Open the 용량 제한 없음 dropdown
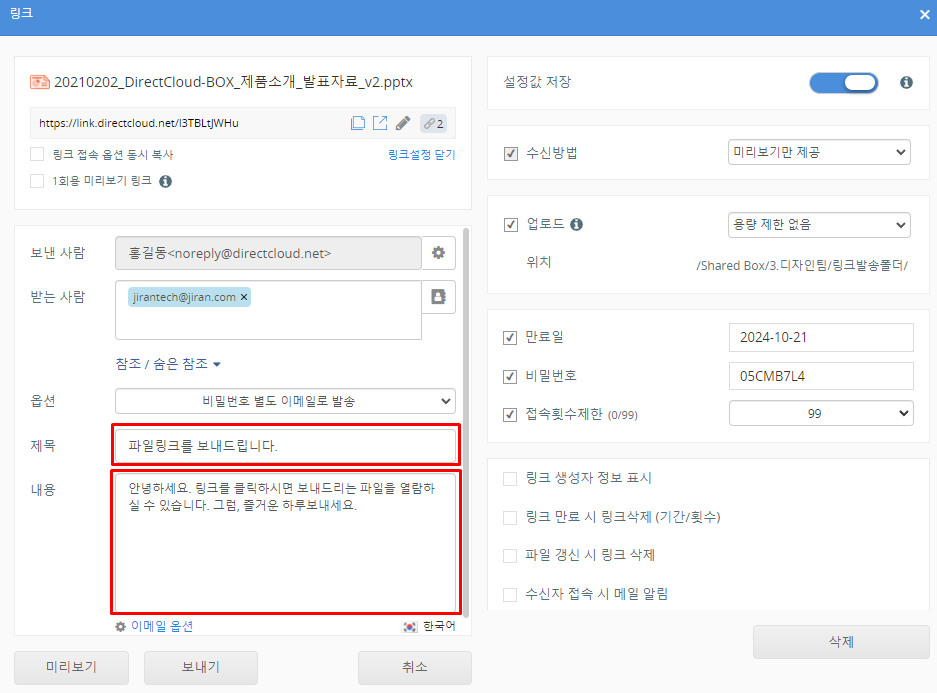This screenshot has height=693, width=937. point(819,224)
